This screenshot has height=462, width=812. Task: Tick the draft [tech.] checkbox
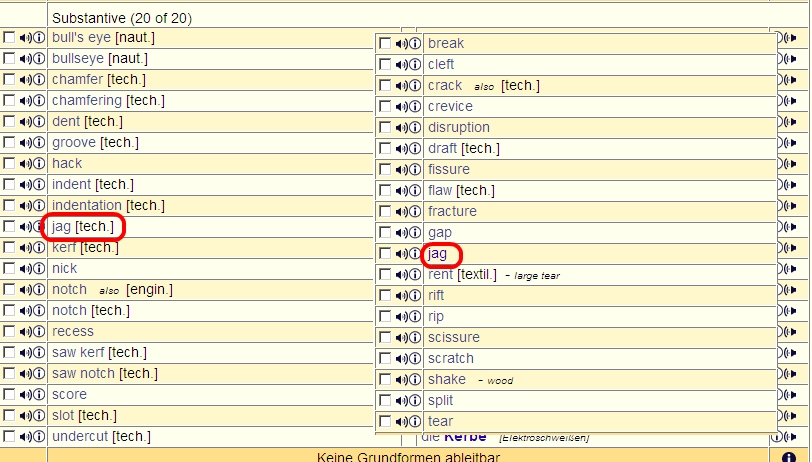pos(385,148)
